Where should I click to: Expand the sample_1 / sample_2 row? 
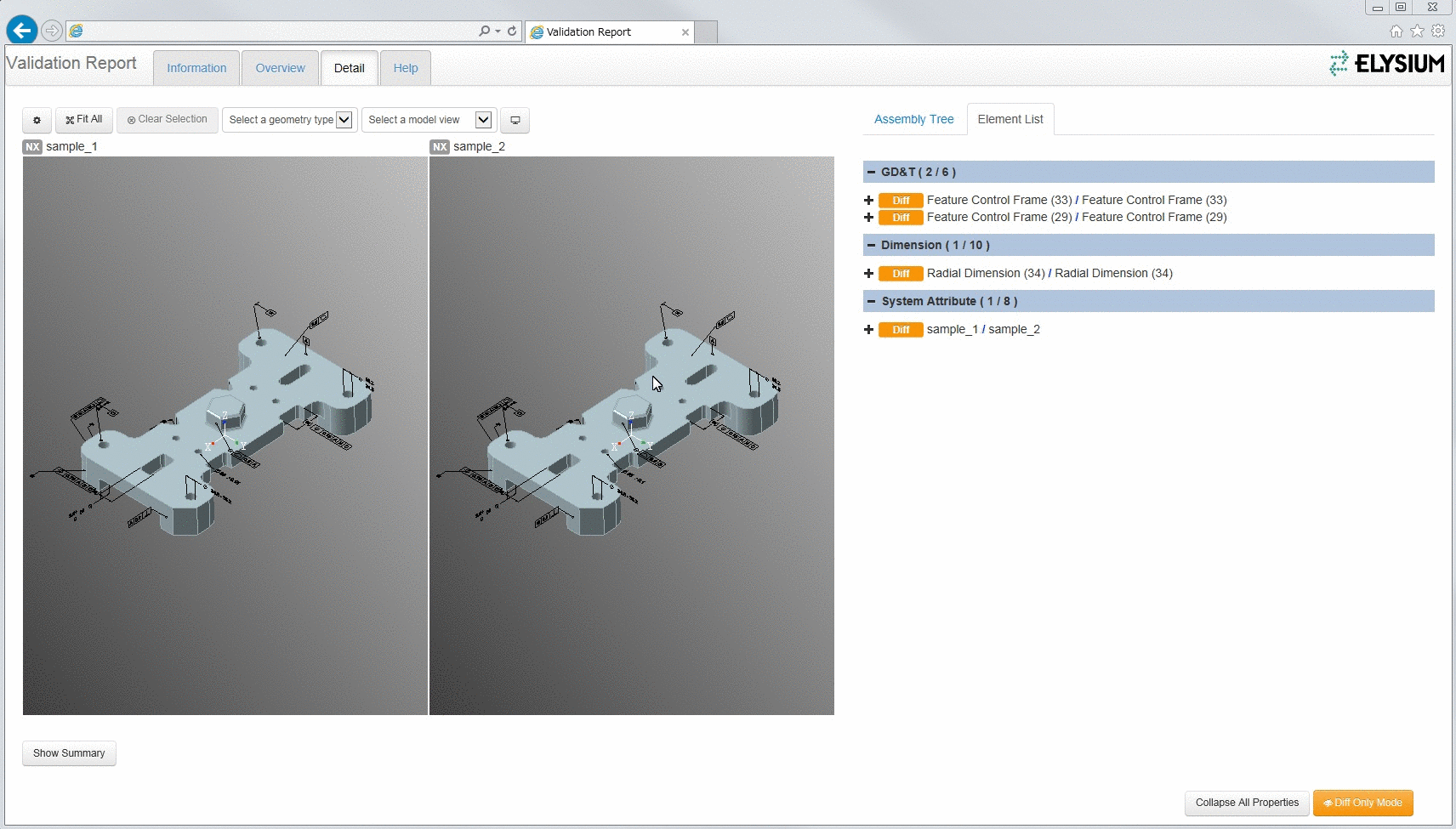[x=868, y=330]
